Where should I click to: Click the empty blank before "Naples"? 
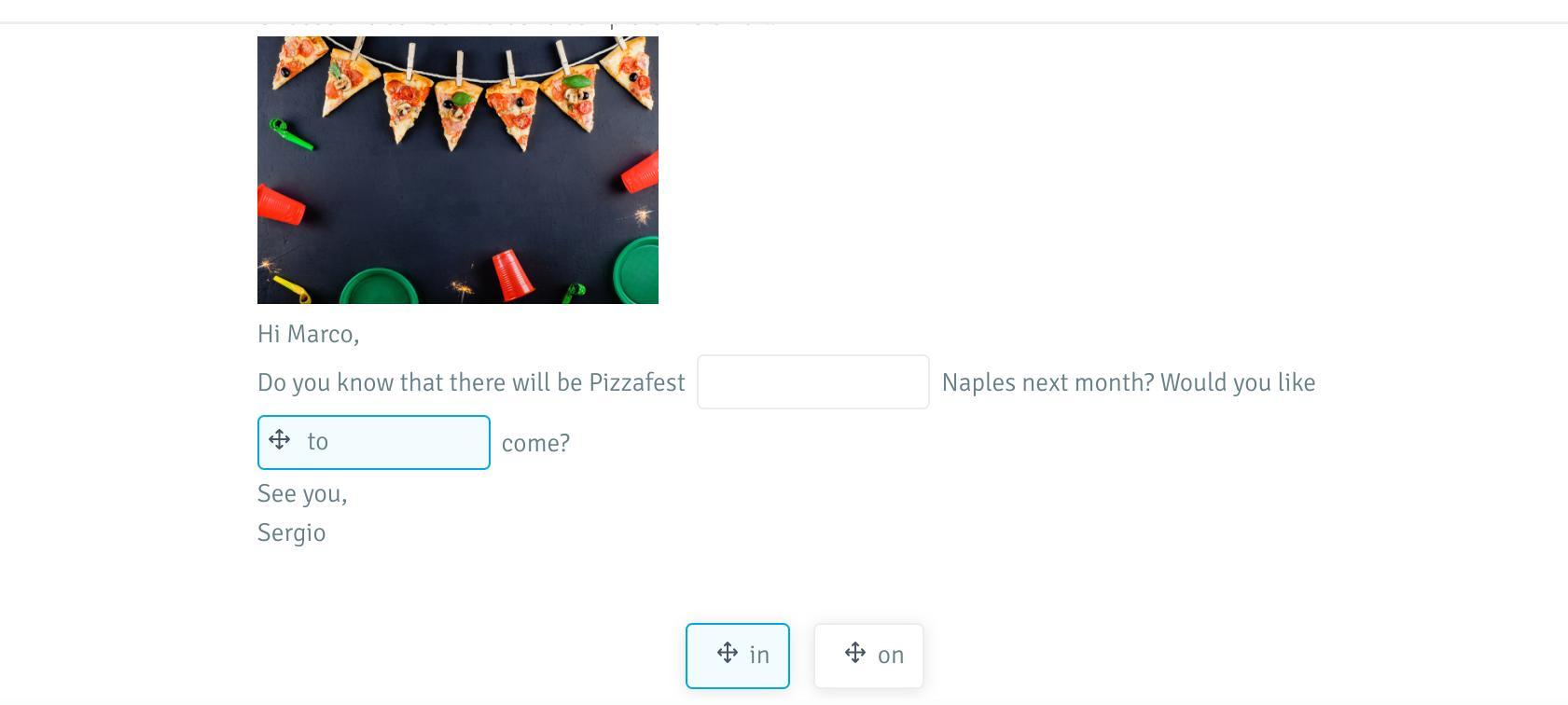coord(813,381)
